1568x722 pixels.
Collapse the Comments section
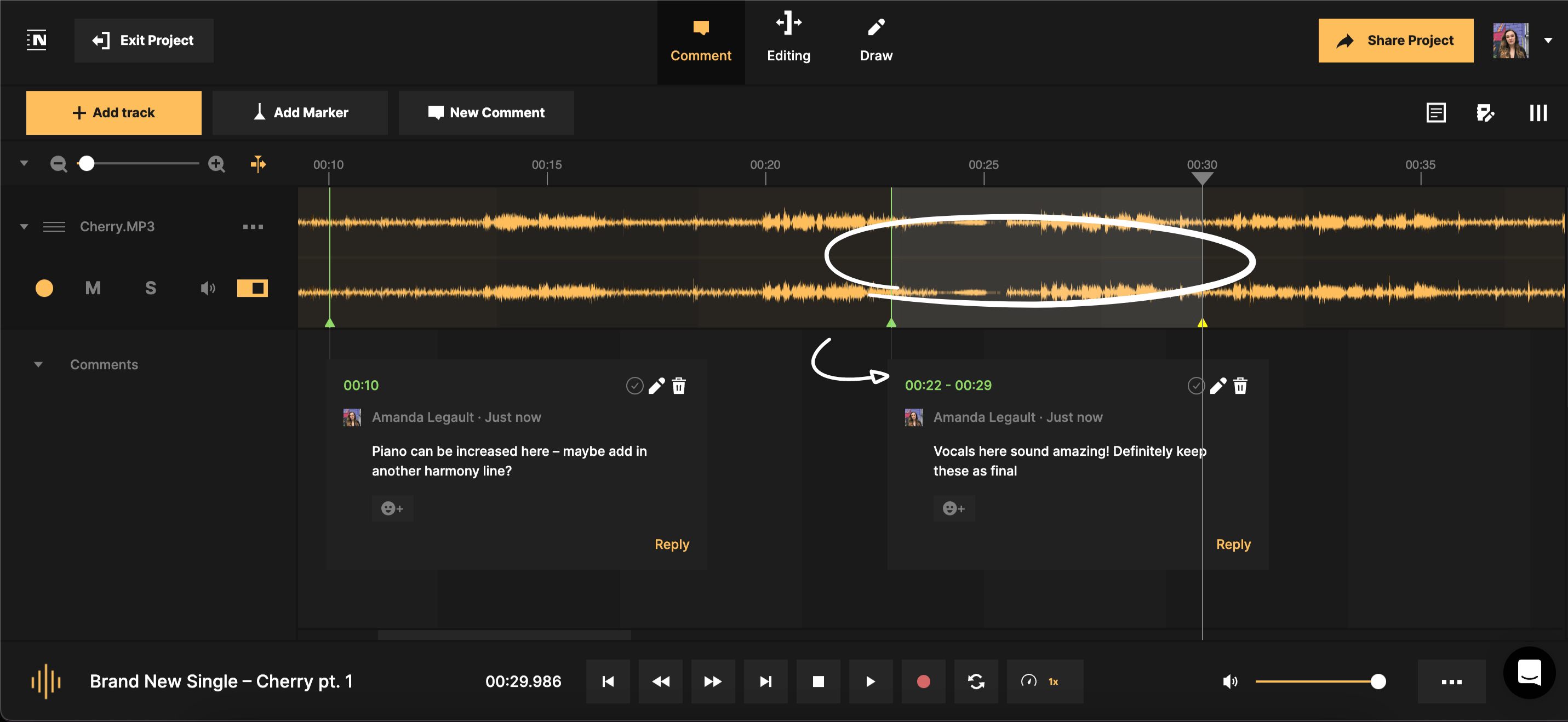pos(39,364)
